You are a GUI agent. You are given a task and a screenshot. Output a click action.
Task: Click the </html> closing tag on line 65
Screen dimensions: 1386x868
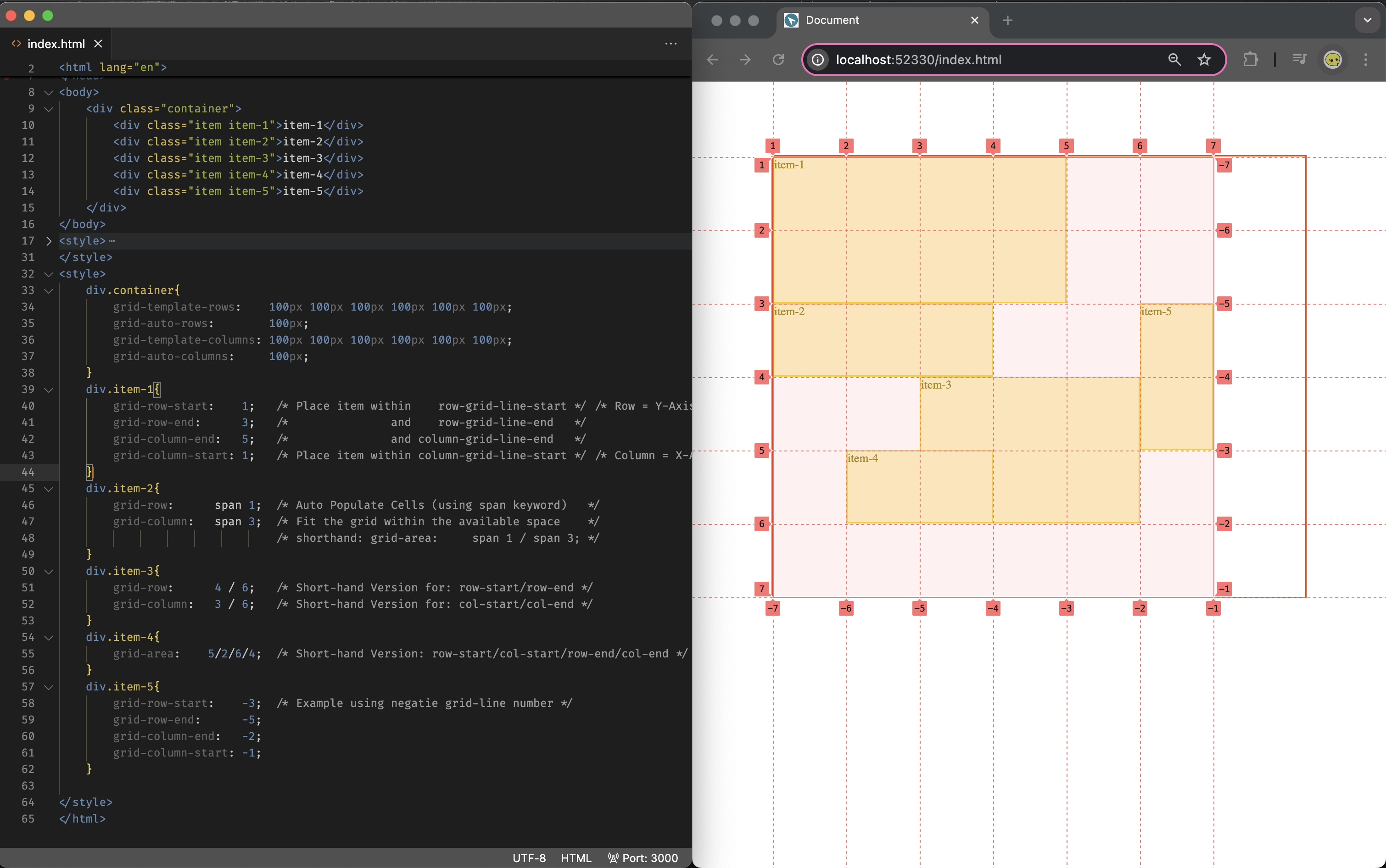(x=82, y=819)
